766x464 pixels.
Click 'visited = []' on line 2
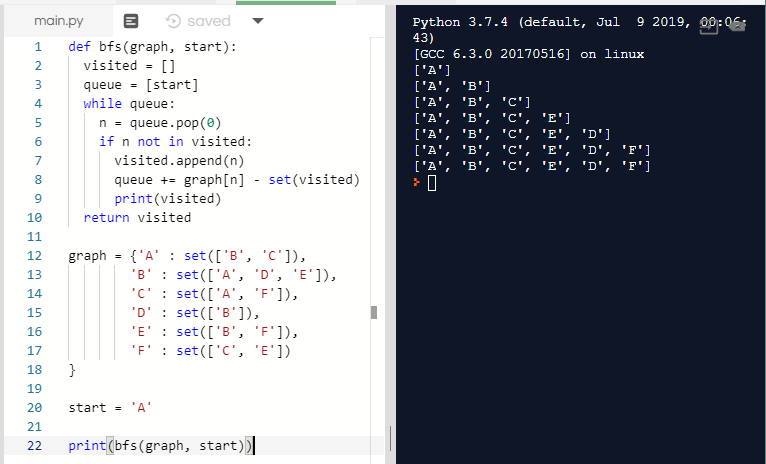tap(129, 66)
